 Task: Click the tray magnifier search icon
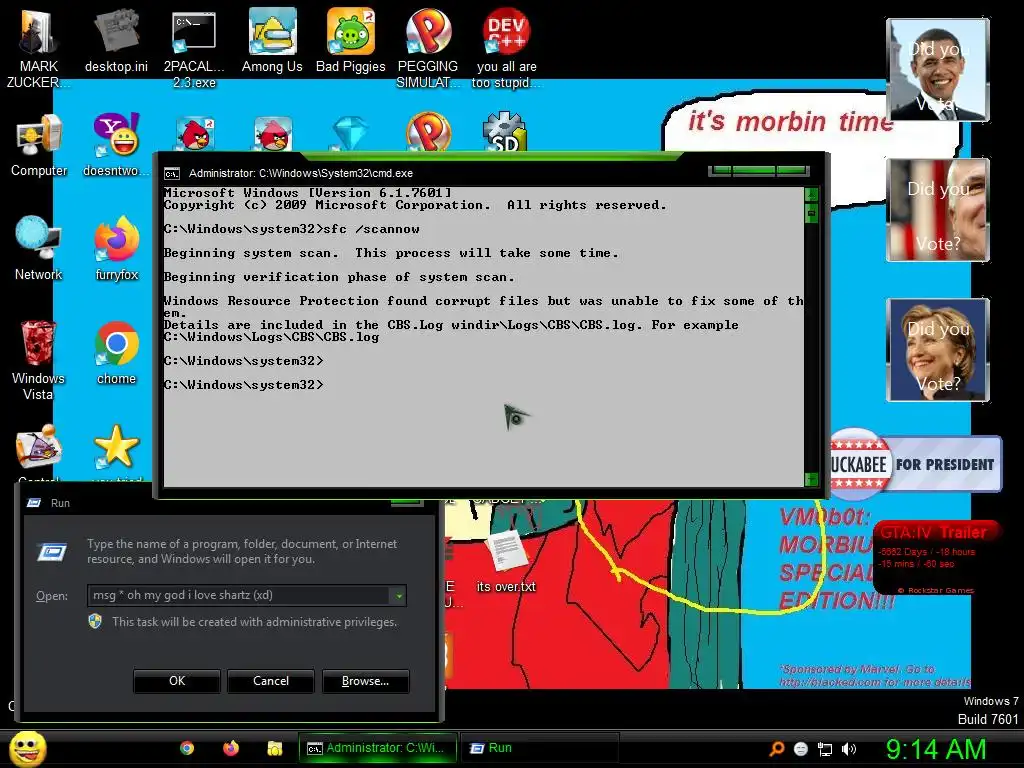pos(776,749)
